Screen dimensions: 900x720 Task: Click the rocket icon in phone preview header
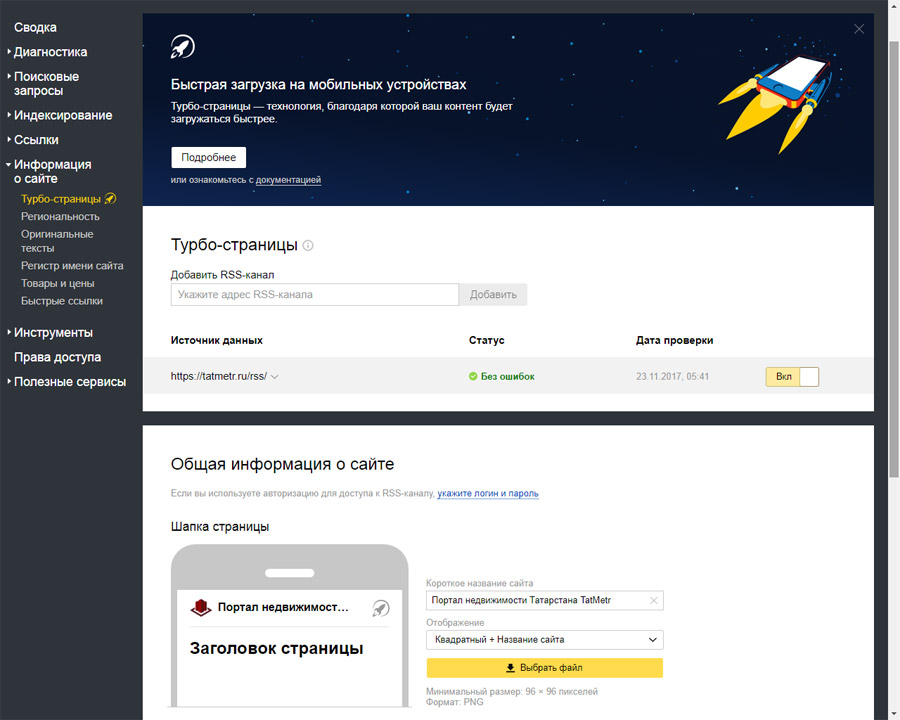point(381,608)
